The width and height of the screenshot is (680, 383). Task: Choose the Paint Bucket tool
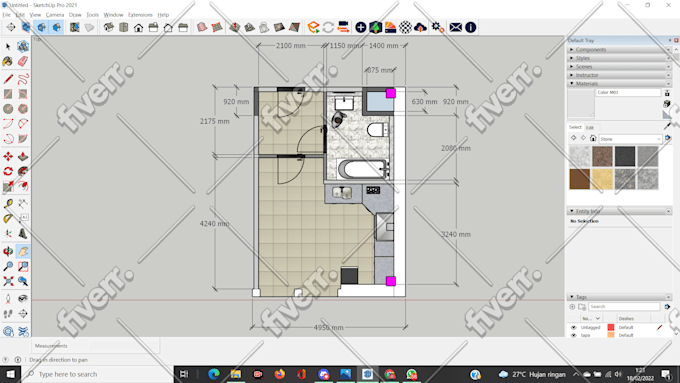[x=8, y=62]
